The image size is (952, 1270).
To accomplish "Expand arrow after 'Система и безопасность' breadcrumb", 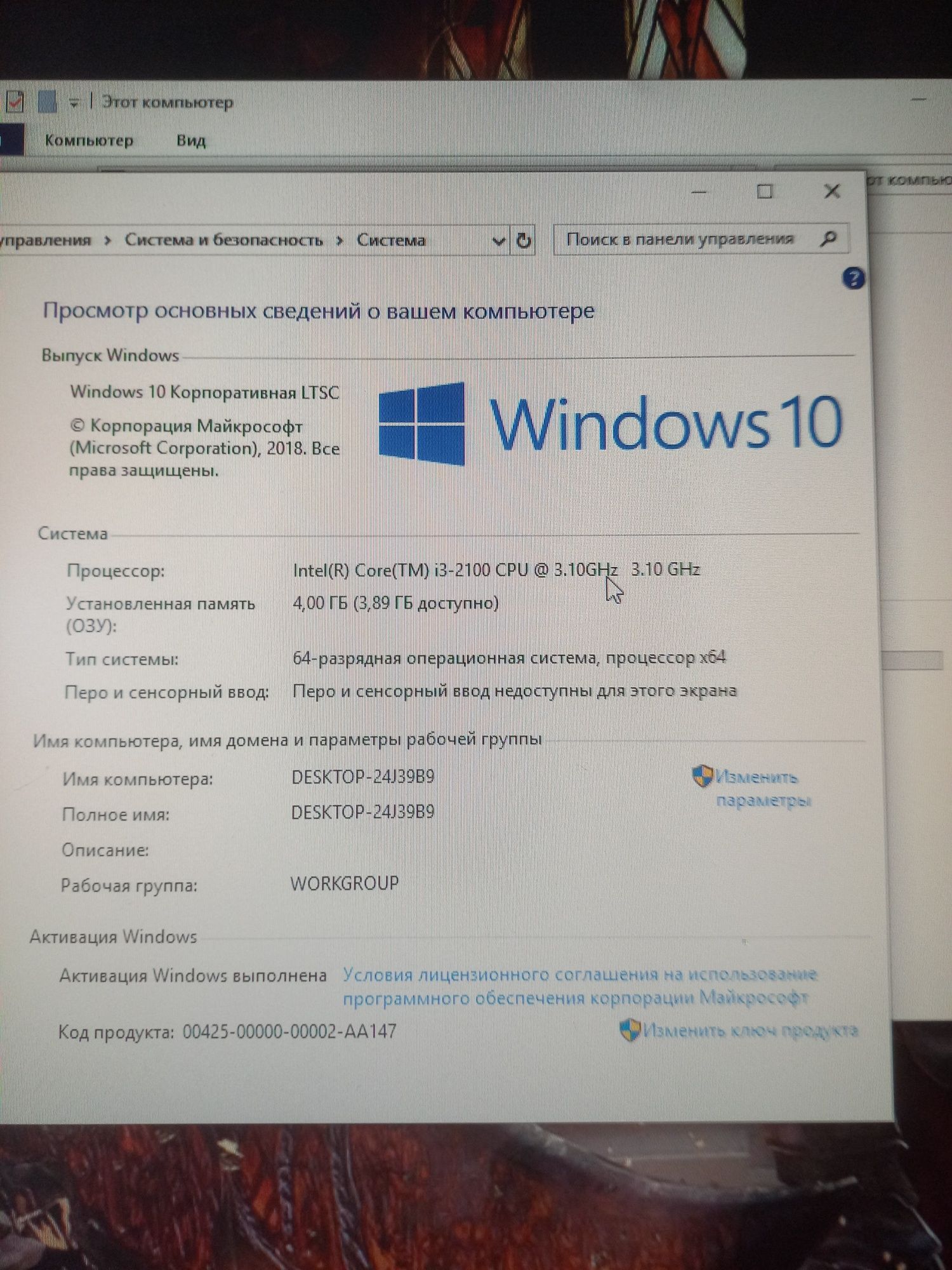I will (340, 241).
